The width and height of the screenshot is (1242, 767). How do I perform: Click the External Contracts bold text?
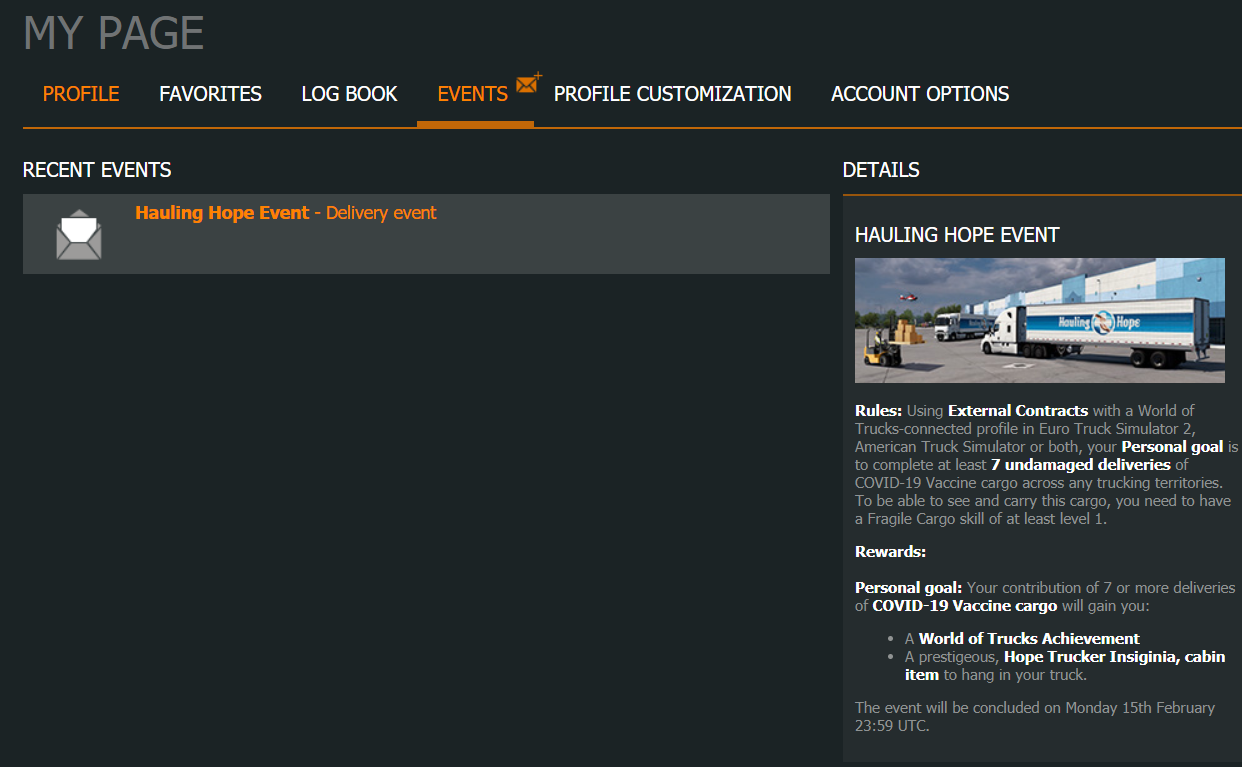1018,411
